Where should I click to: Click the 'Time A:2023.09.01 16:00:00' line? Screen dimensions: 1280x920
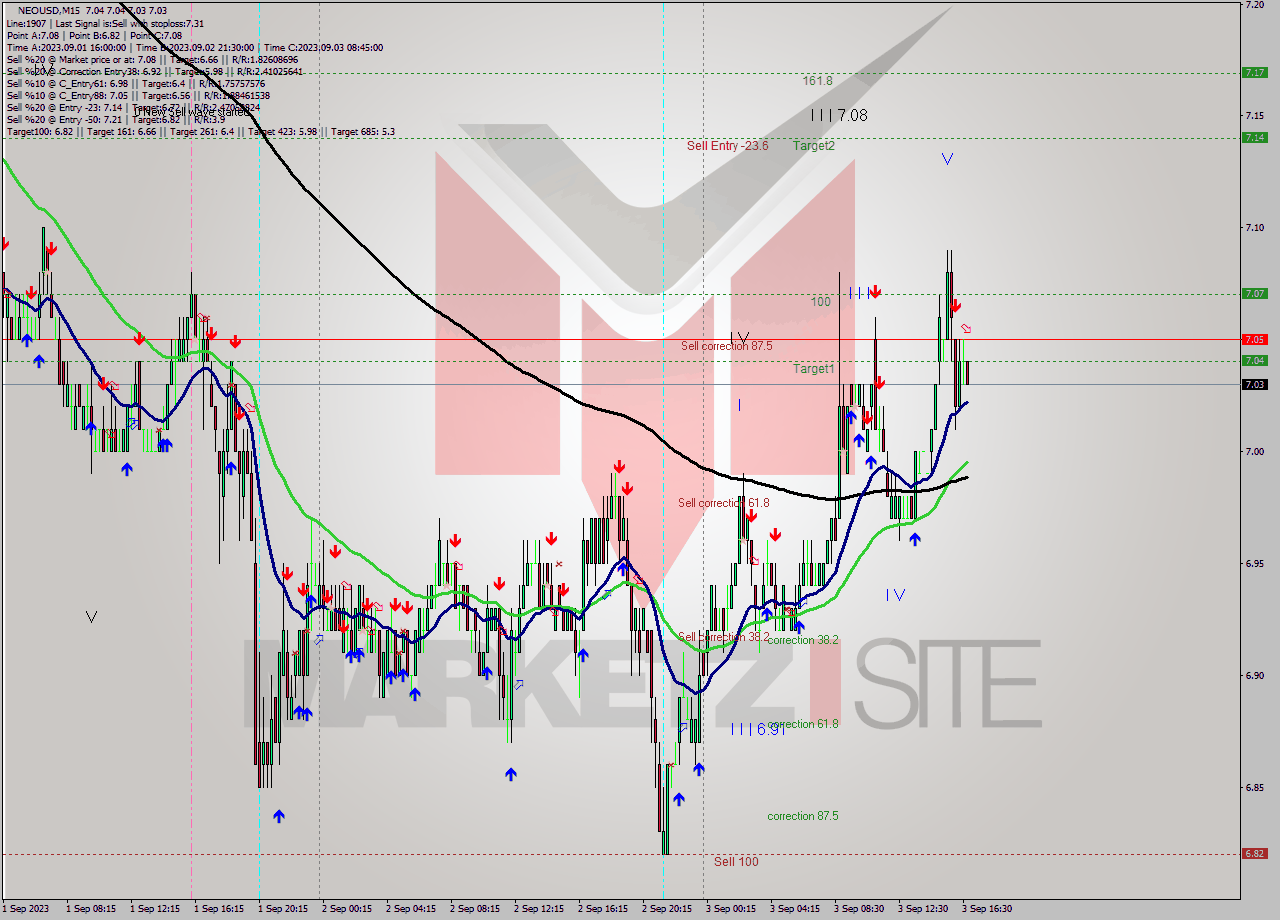point(66,47)
